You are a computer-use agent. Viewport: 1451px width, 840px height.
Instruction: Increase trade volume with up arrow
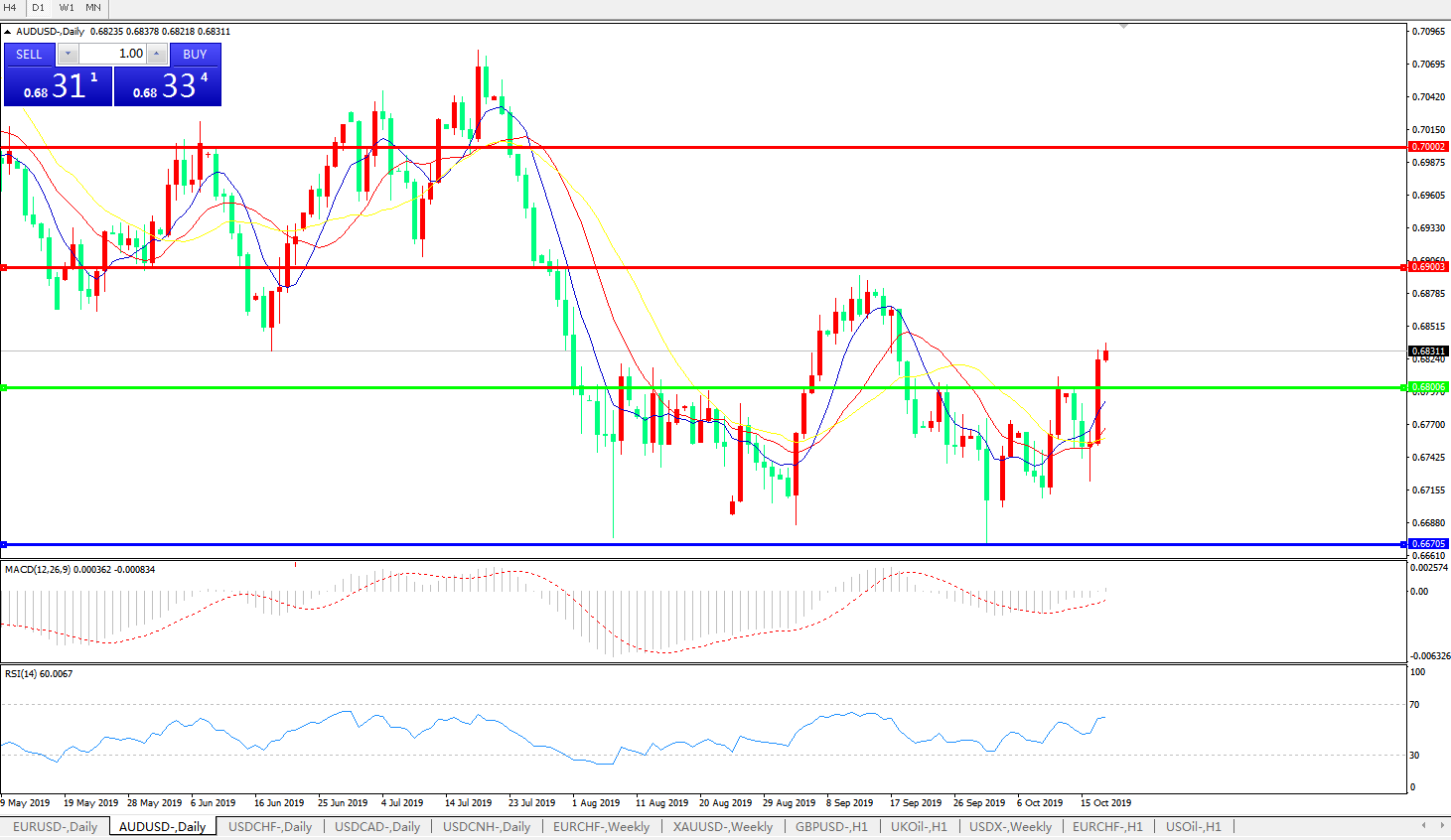tap(157, 54)
